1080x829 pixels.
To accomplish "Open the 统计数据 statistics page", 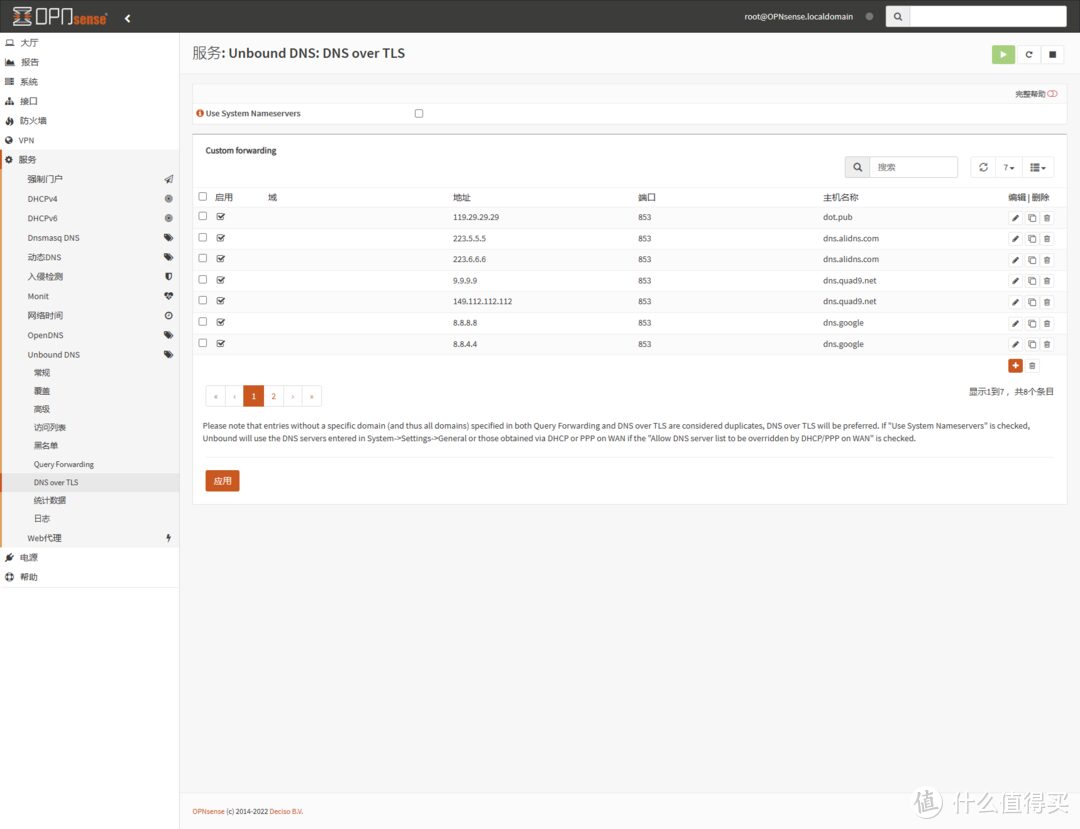I will (x=50, y=501).
